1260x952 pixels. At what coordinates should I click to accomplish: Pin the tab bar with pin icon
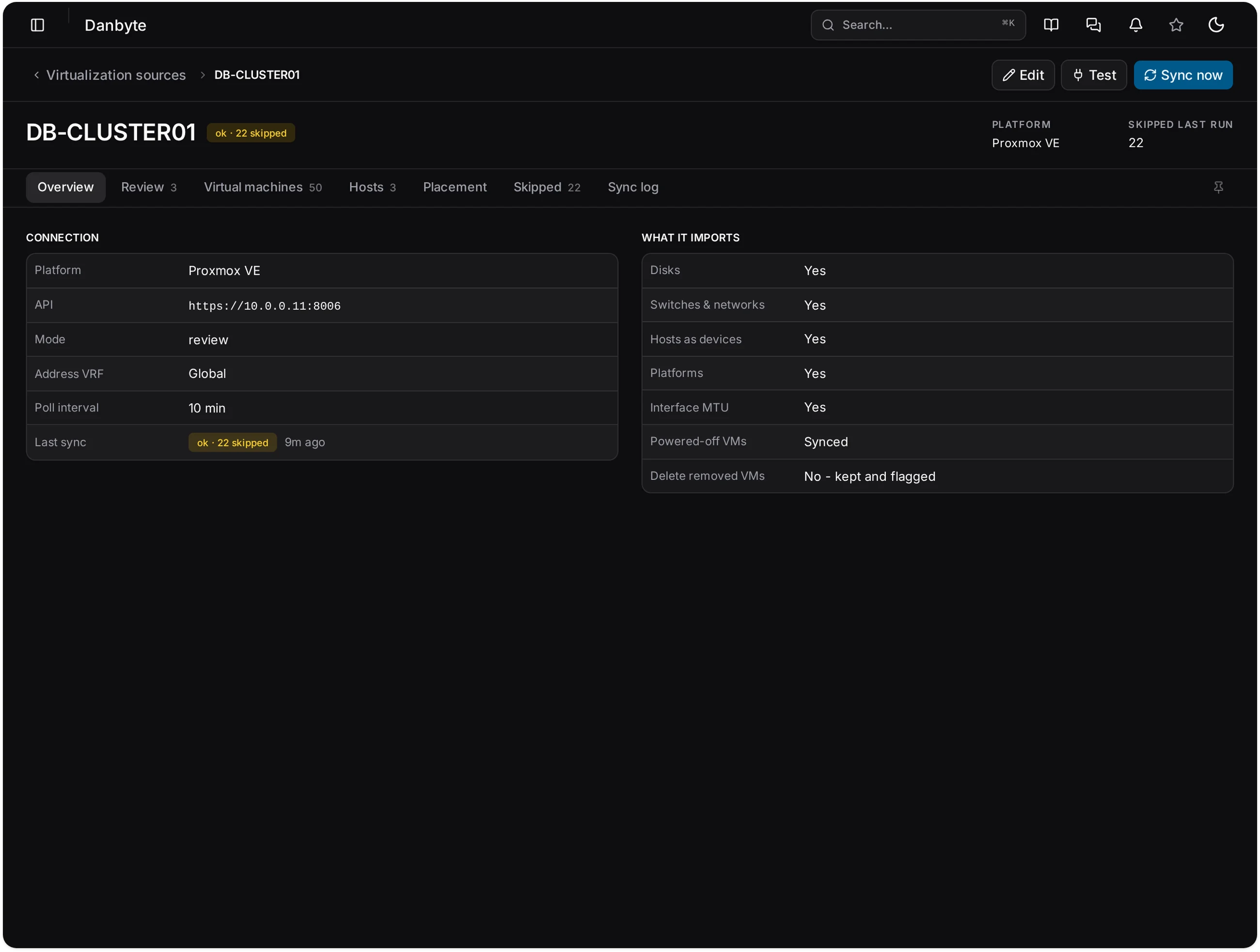[x=1218, y=188]
